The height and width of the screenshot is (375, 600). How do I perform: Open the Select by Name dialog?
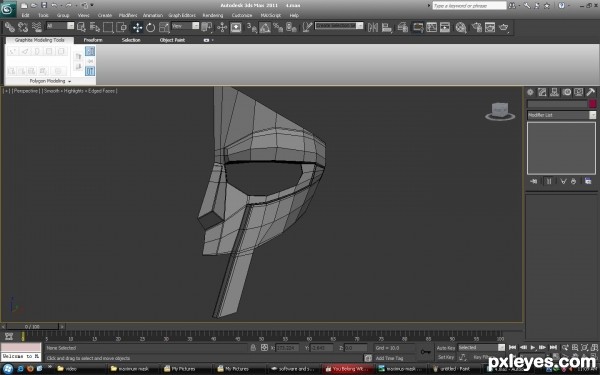tap(95, 27)
